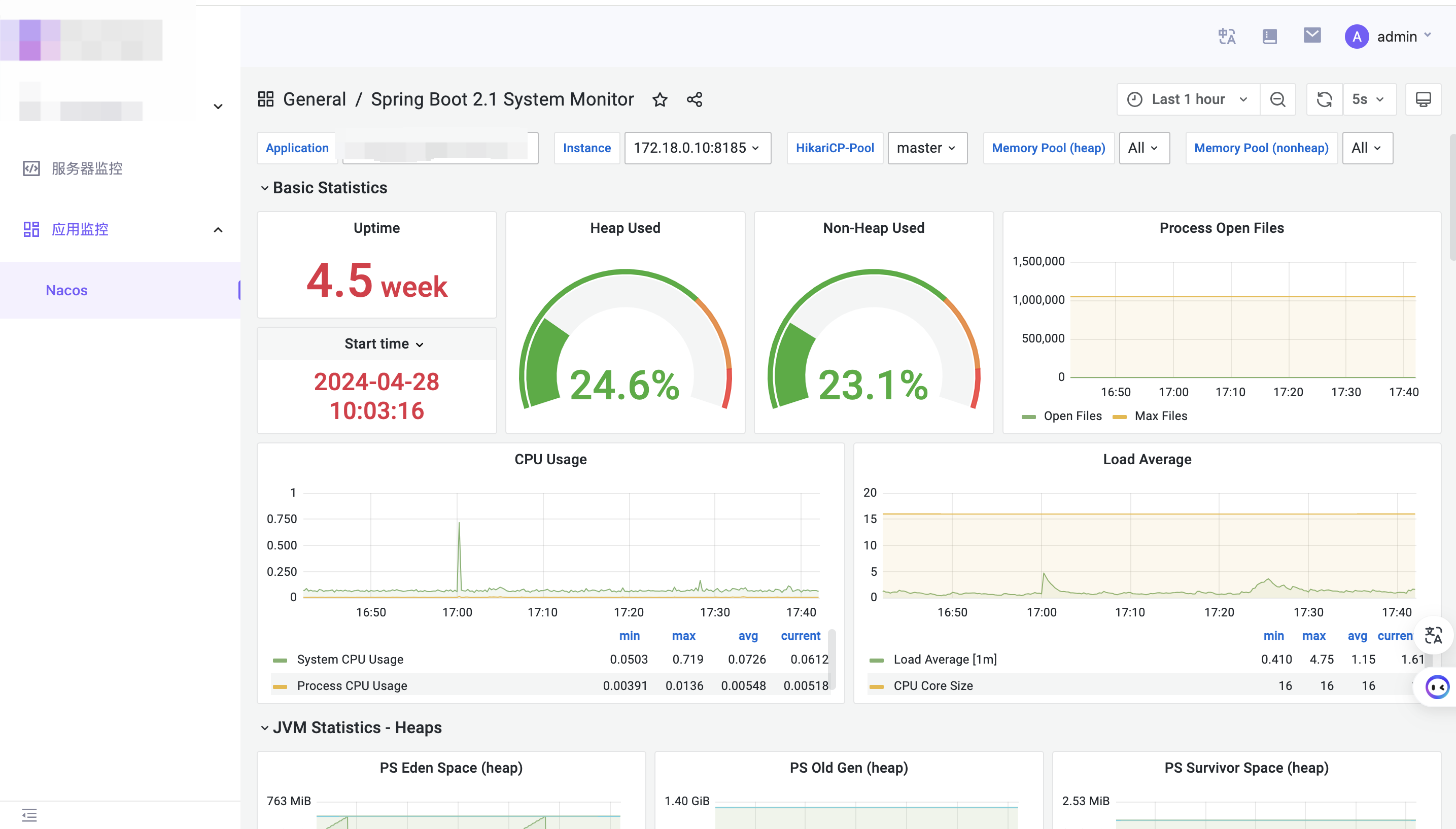Click the PS Eden Space (heap) title

tap(451, 768)
